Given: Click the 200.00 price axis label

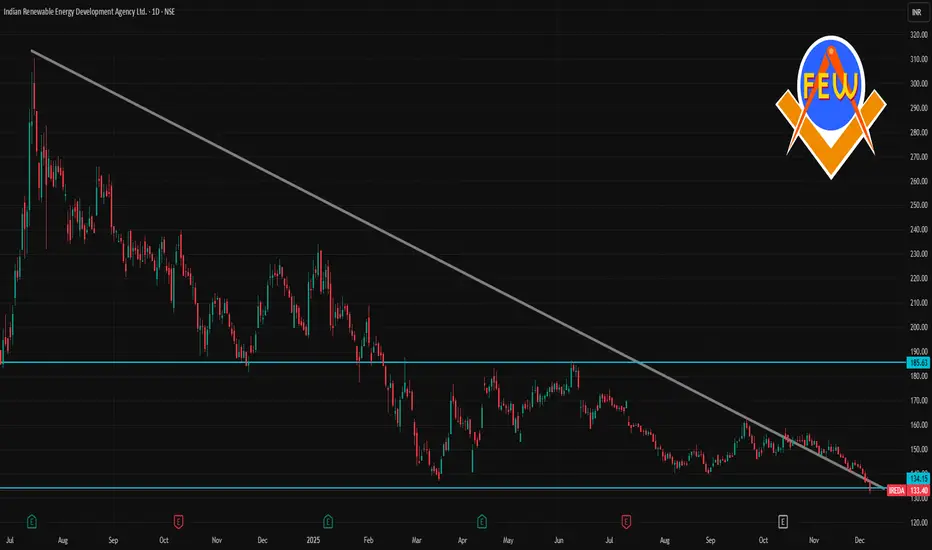Looking at the screenshot, I should pyautogui.click(x=918, y=327).
